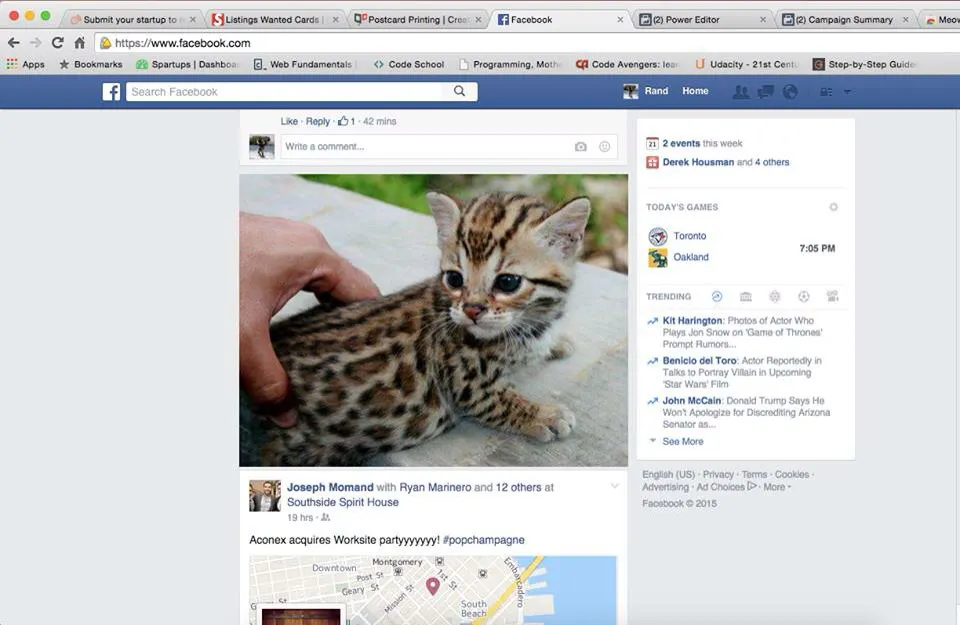Image resolution: width=960 pixels, height=625 pixels.
Task: Go to Home in Facebook header
Action: [x=695, y=91]
